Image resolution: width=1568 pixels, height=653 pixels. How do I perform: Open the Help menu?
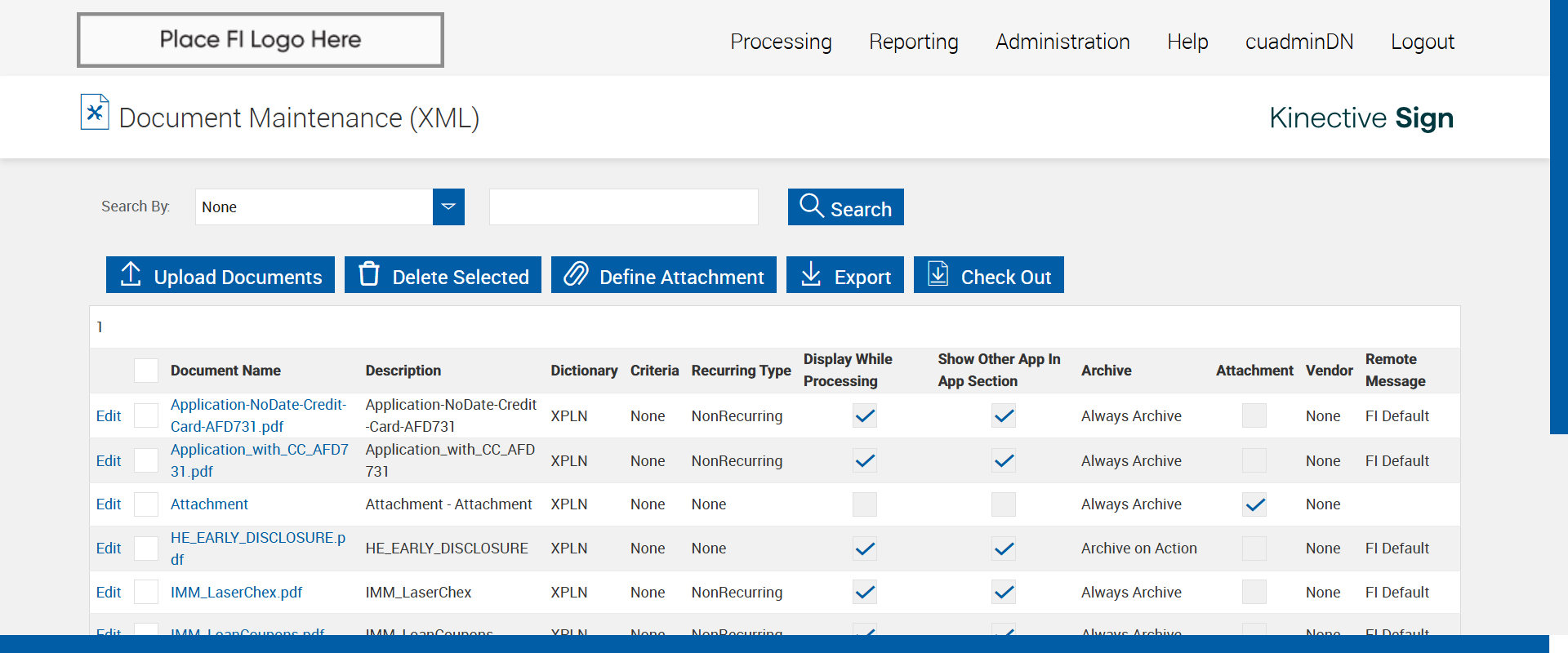pos(1187,42)
